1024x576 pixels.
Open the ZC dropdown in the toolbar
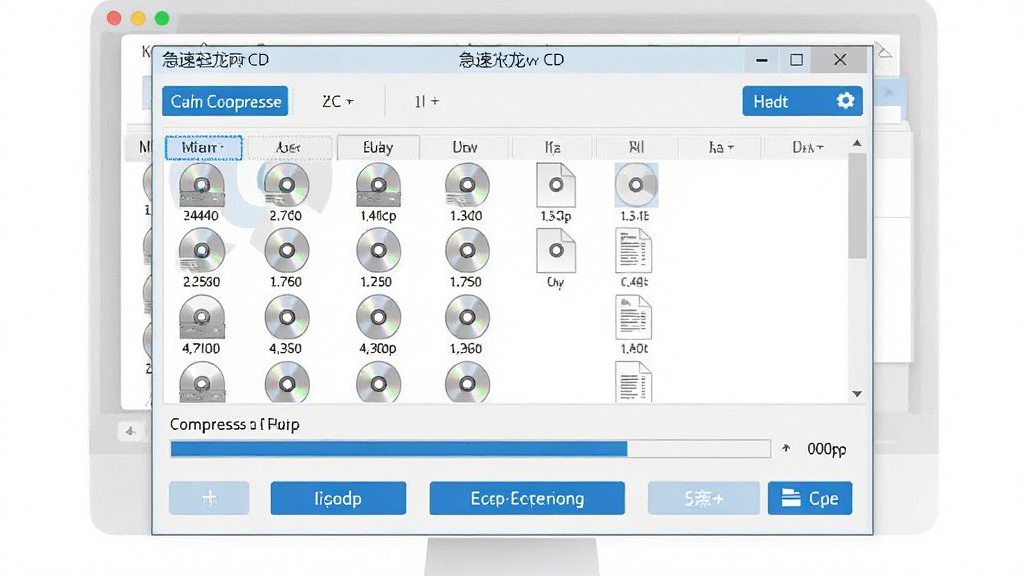coord(338,101)
